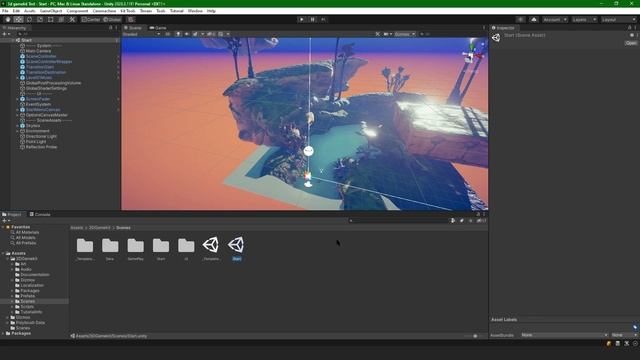Open the Component menu
The height and width of the screenshot is (360, 640).
pos(77,11)
